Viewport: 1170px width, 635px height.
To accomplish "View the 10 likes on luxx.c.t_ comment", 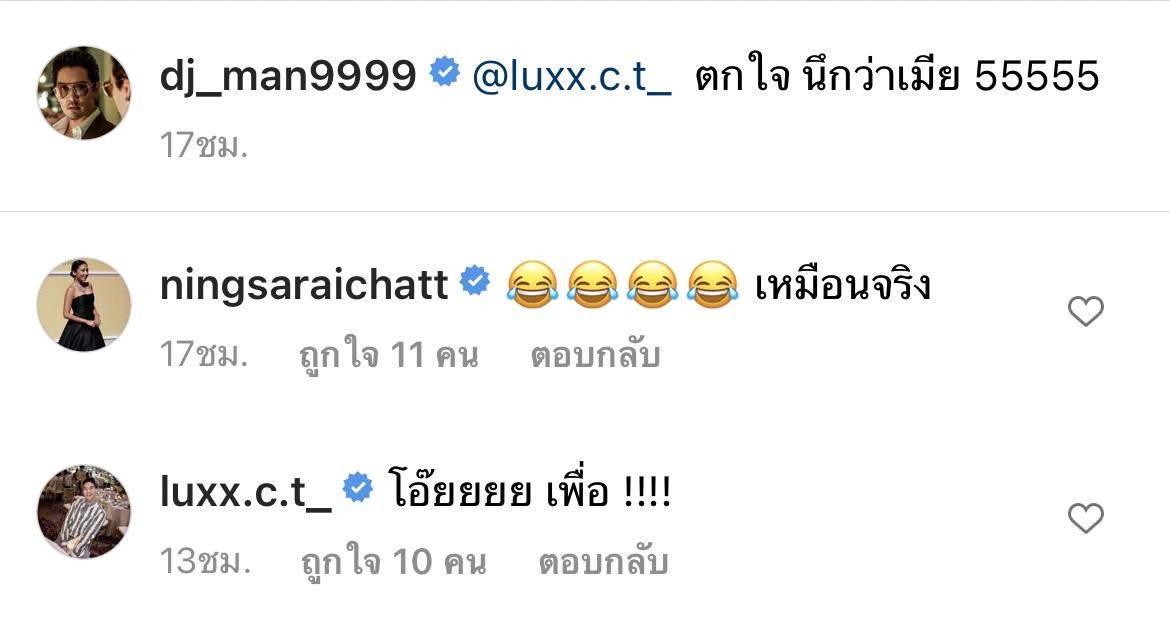I will 394,562.
